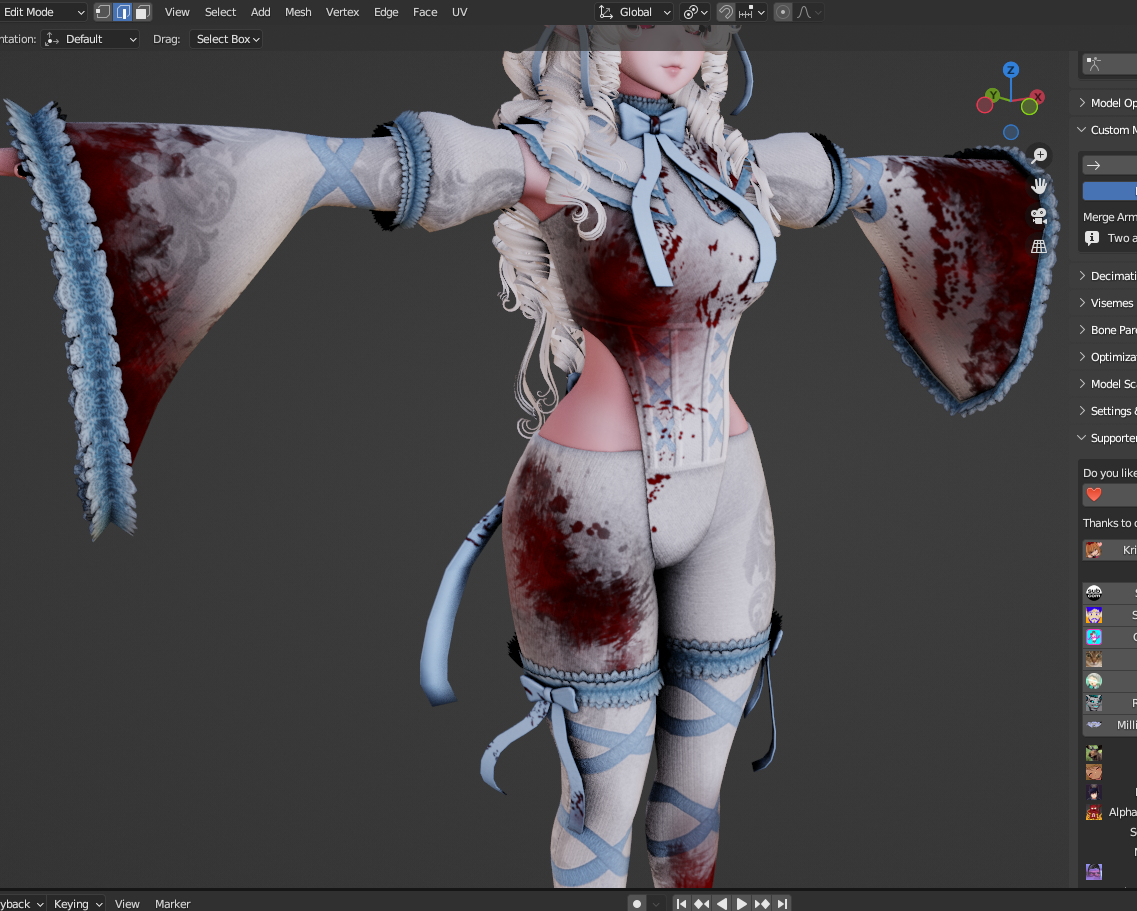Viewport: 1137px width, 911px height.
Task: Toggle proportional editing icon
Action: 783,12
